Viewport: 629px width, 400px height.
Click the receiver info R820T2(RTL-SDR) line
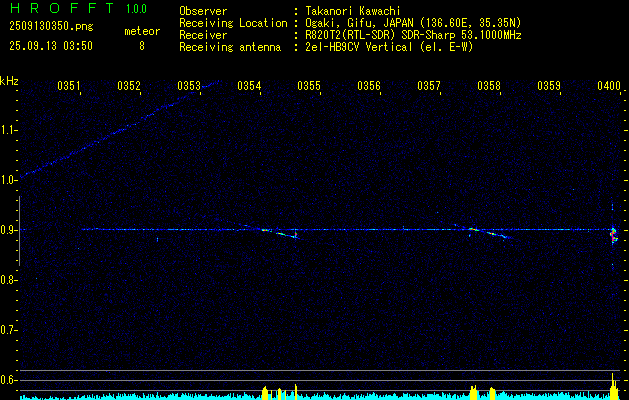click(413, 35)
